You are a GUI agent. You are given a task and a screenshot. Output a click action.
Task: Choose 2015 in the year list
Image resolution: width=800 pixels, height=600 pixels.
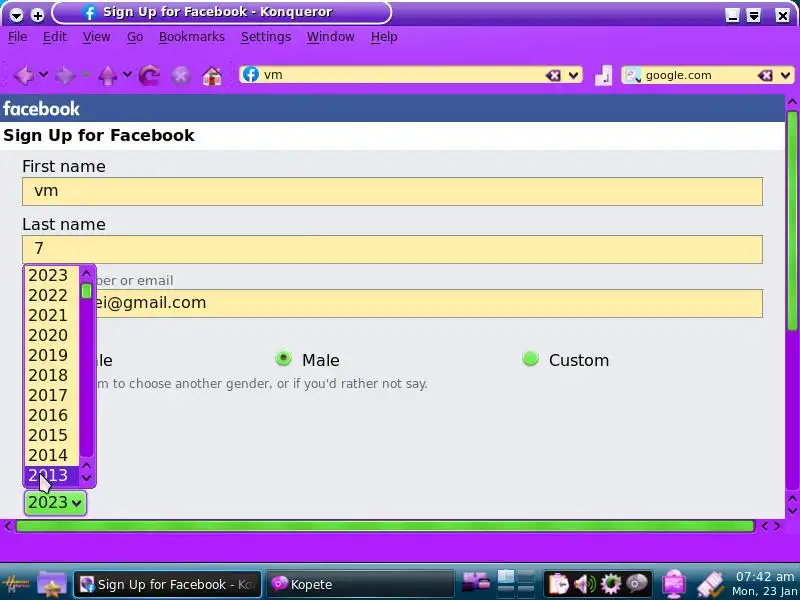coord(52,435)
